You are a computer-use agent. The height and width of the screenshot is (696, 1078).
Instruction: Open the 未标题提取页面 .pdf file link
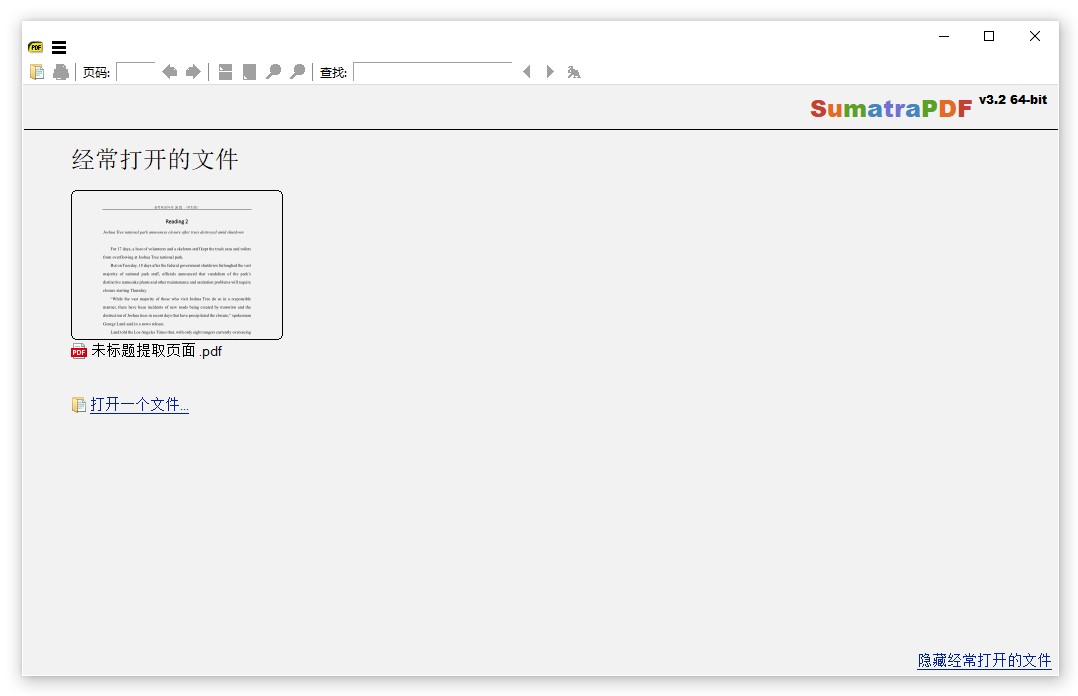click(156, 351)
